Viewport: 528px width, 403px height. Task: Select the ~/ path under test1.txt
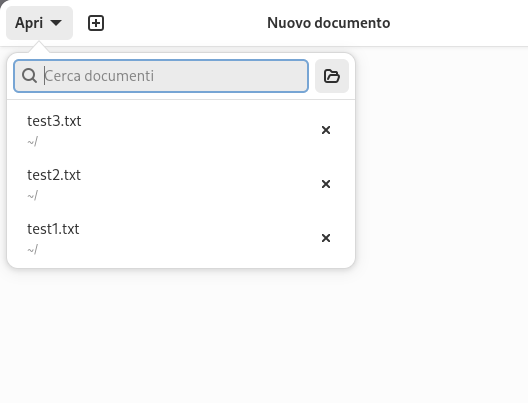[x=32, y=250]
